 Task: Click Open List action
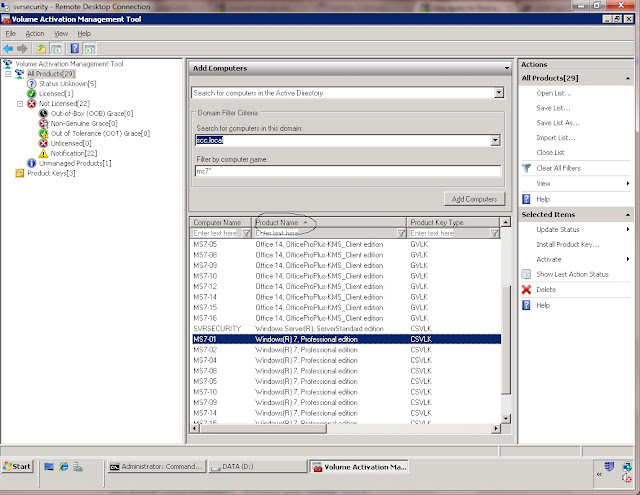pos(554,93)
